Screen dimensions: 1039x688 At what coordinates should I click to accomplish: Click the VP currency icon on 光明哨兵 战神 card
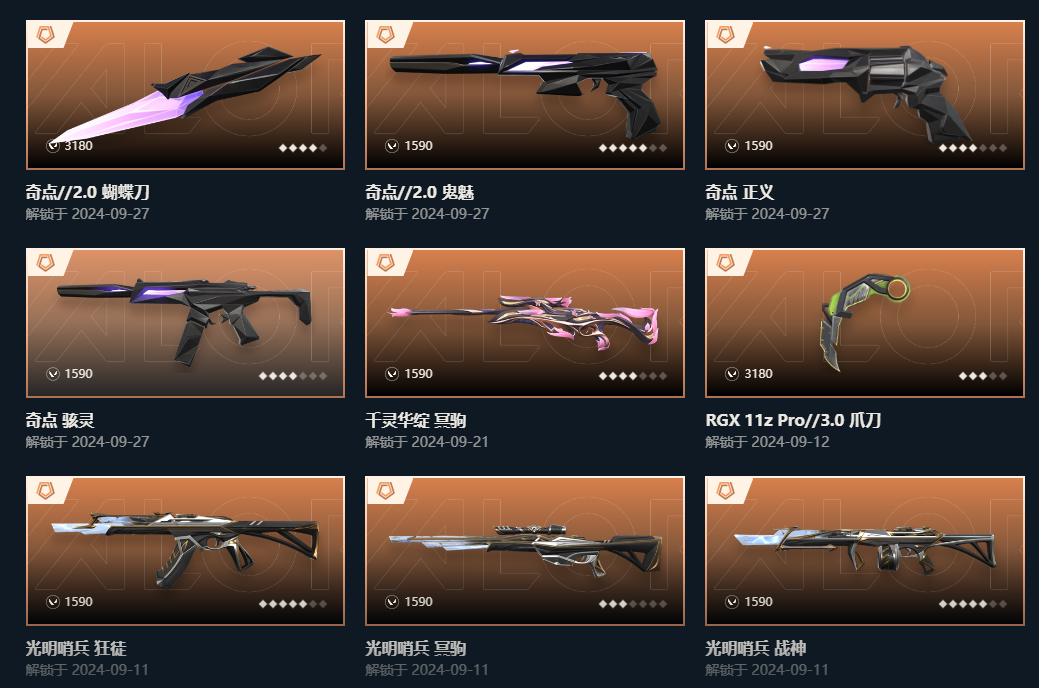pos(732,602)
